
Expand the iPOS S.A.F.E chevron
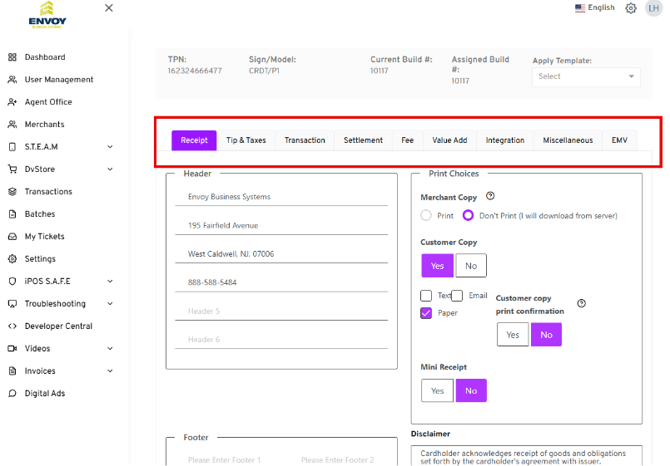(110, 281)
